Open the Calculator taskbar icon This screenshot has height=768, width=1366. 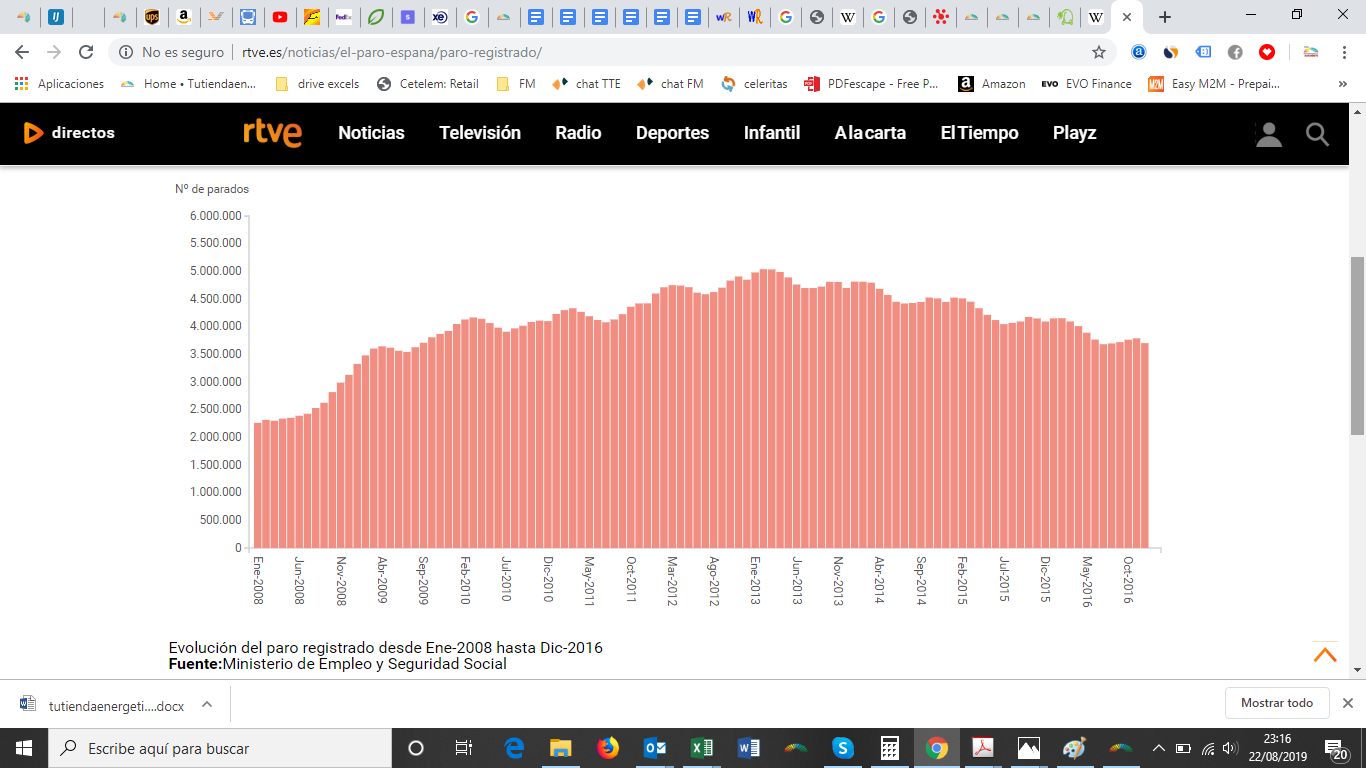click(x=889, y=748)
